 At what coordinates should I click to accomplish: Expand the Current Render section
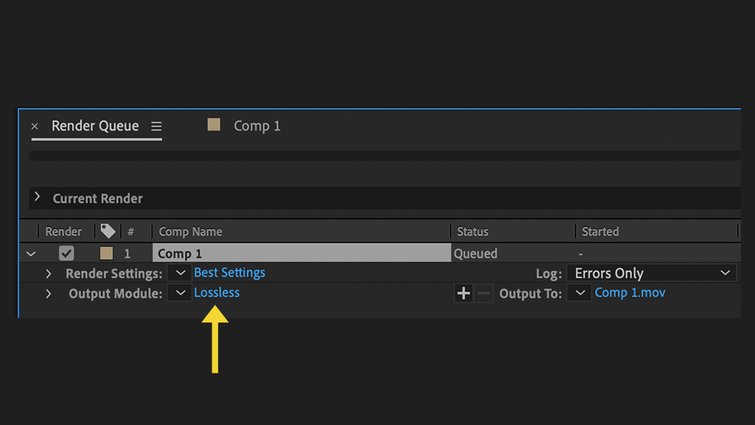(38, 197)
